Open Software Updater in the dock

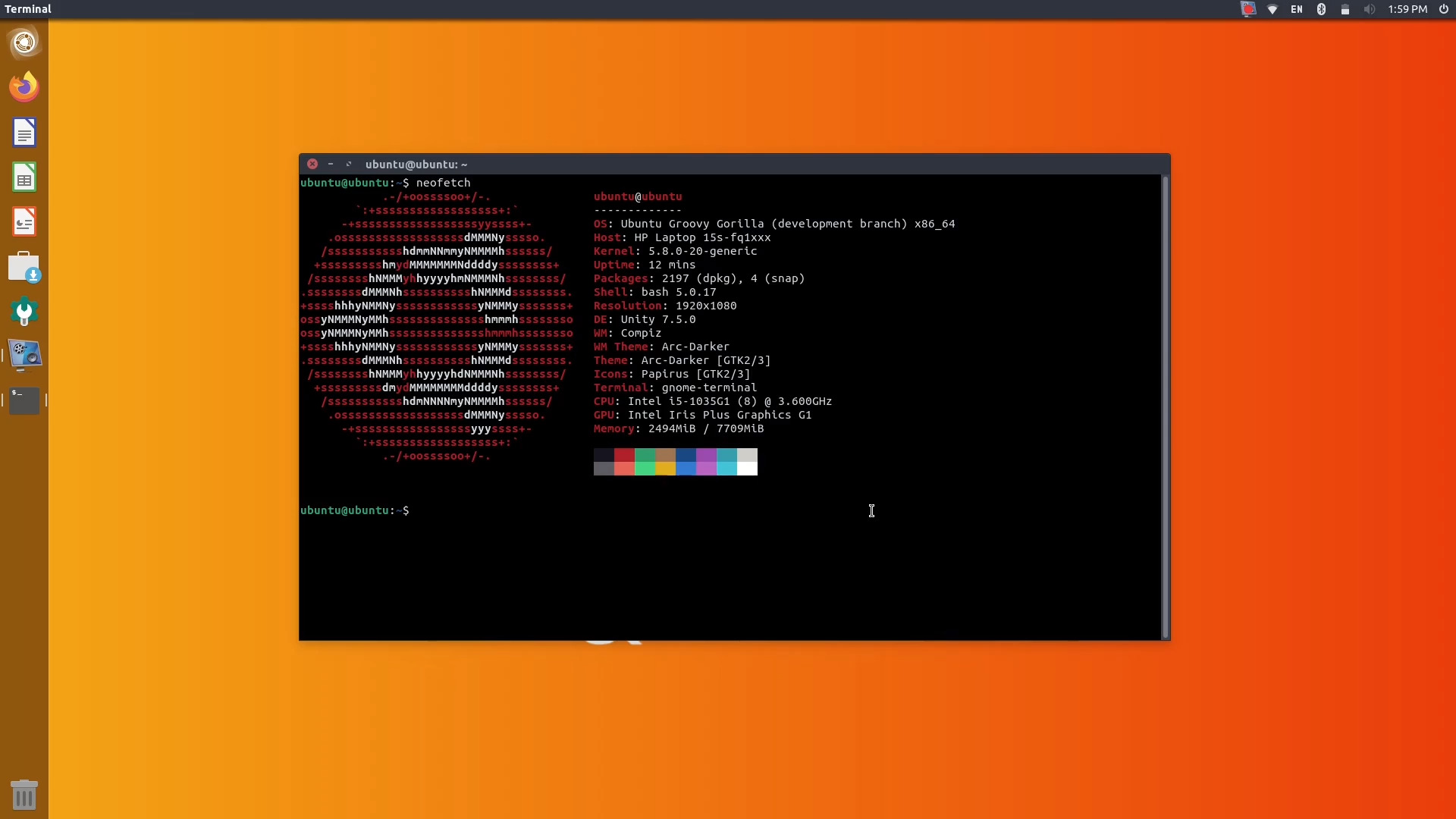coord(24,268)
